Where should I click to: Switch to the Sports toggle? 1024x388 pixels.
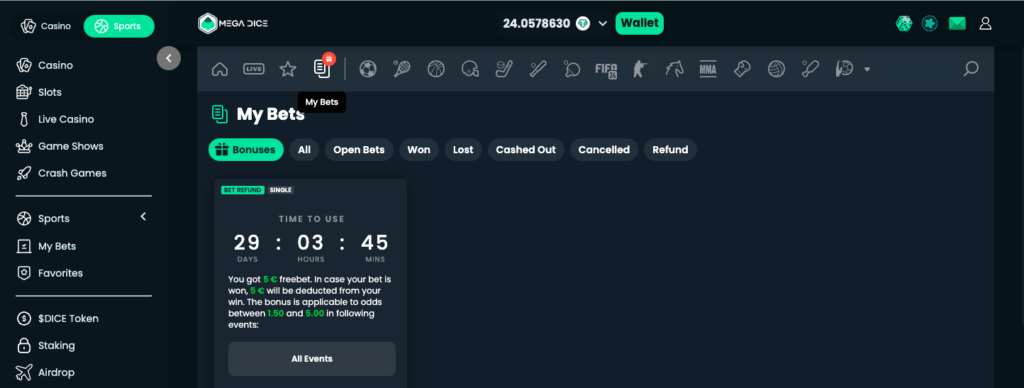[x=119, y=26]
